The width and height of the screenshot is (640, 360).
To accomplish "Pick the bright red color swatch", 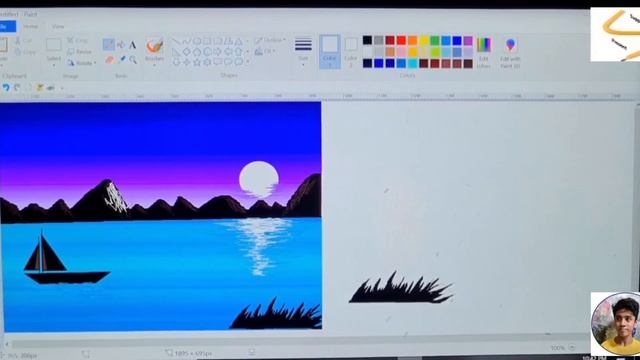I will tap(401, 40).
